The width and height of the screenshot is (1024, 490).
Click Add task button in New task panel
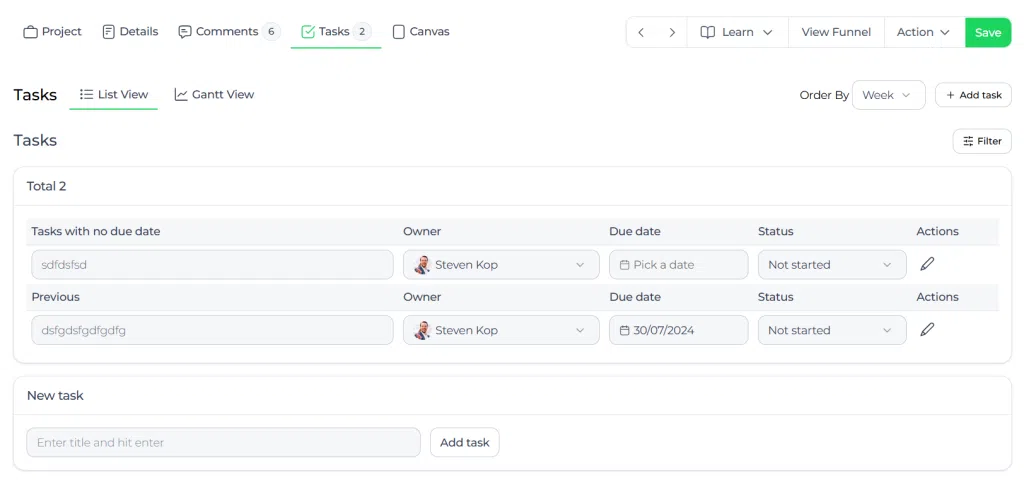(x=464, y=442)
